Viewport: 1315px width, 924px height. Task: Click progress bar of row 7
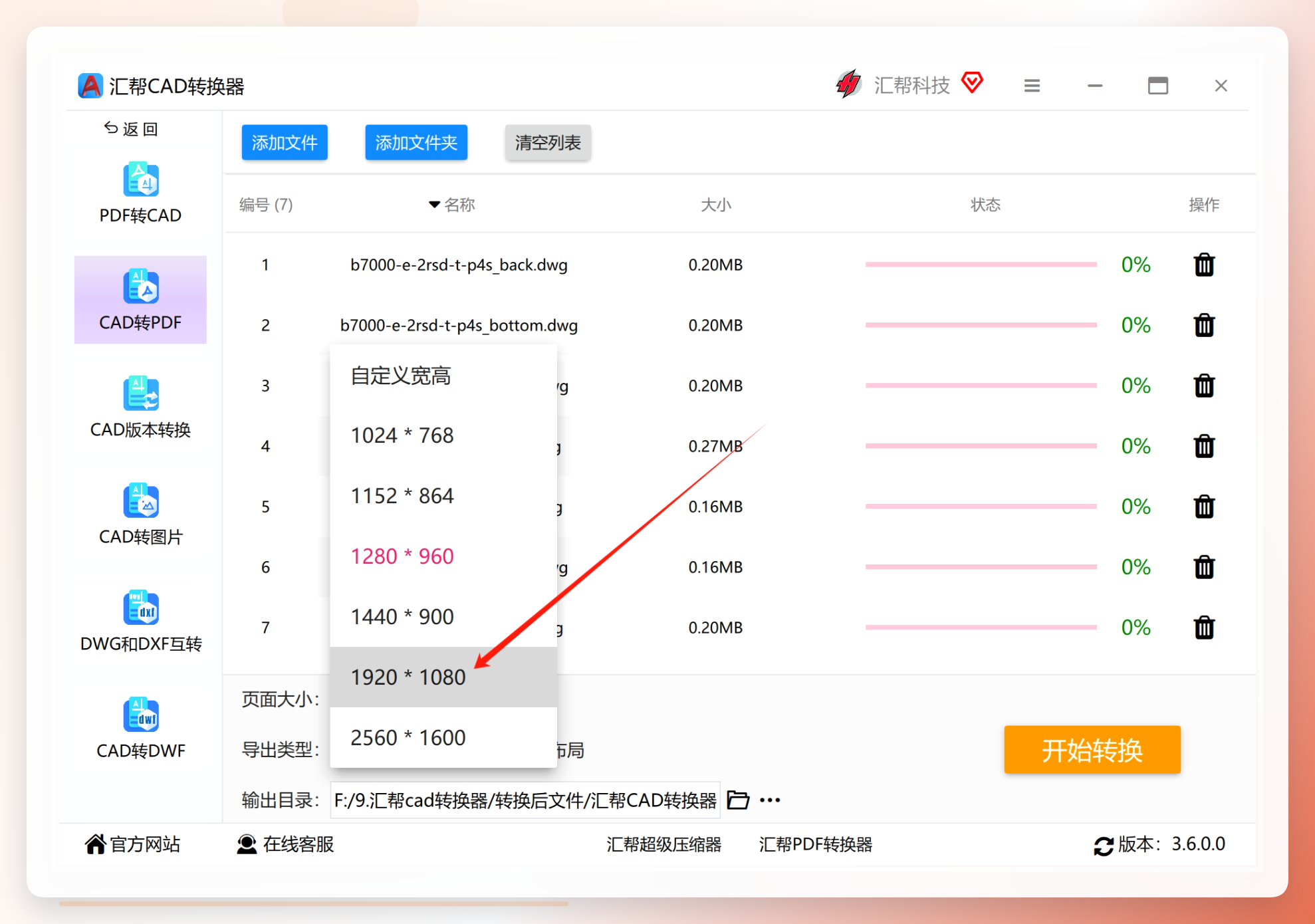tap(981, 628)
